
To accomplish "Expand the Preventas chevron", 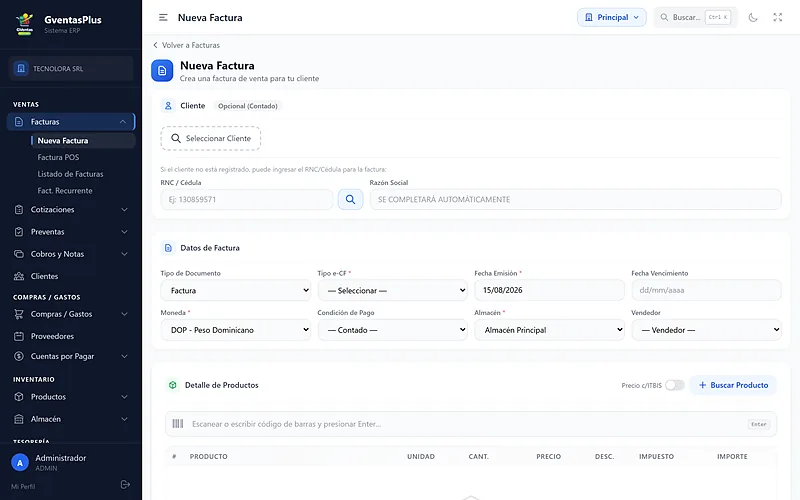I will click(x=124, y=232).
